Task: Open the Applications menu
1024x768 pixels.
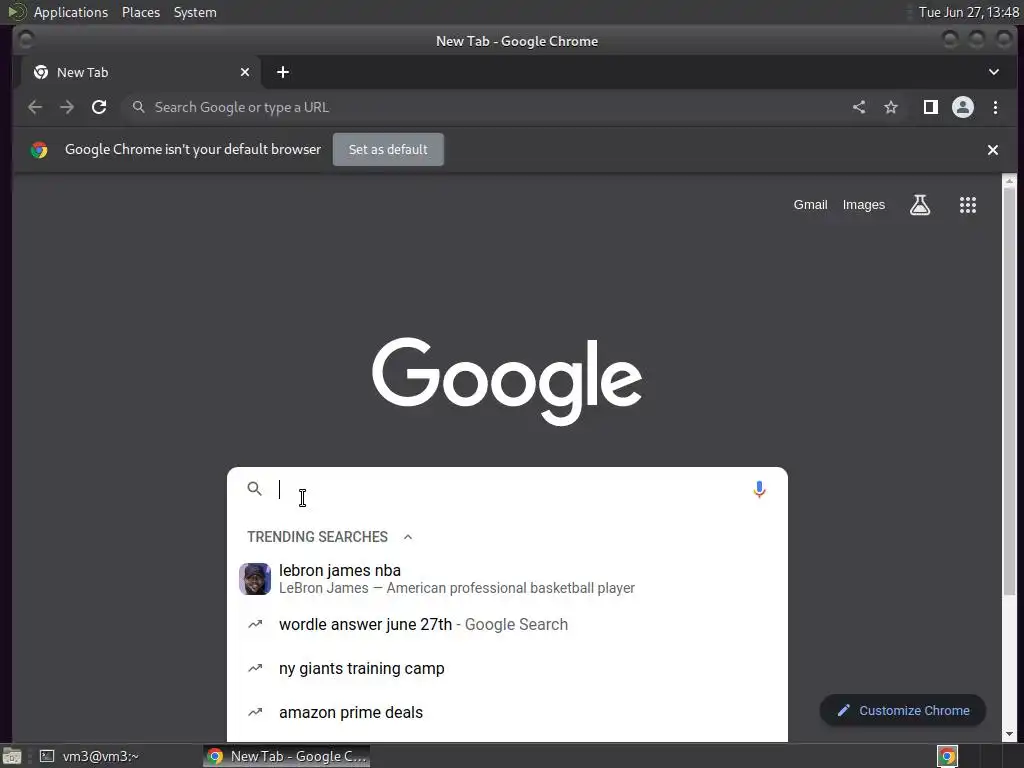Action: [71, 12]
